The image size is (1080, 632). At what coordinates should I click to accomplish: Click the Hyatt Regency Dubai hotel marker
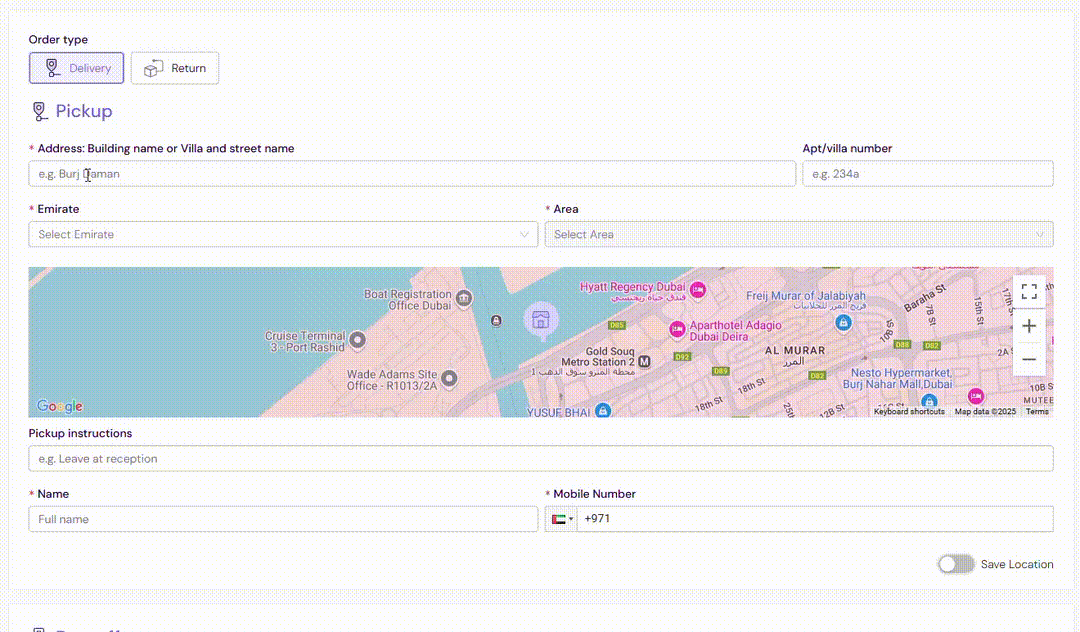[x=698, y=290]
